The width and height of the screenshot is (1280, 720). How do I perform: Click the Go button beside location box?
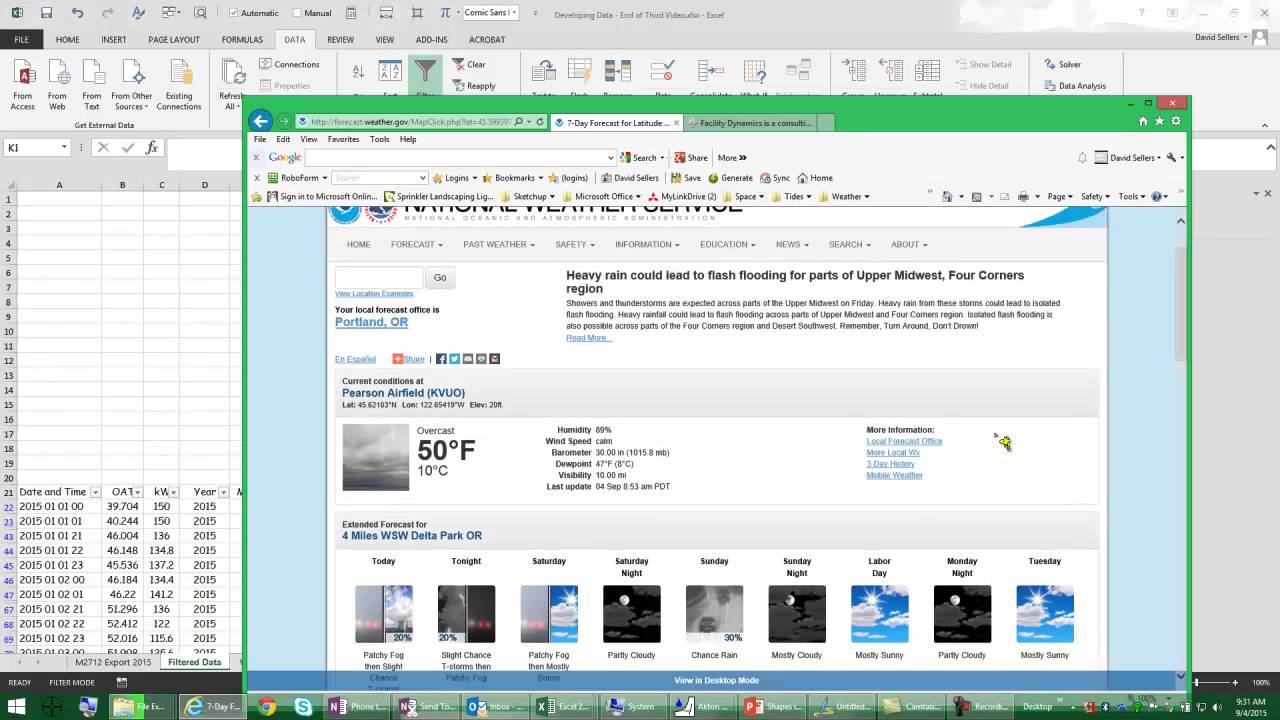440,277
